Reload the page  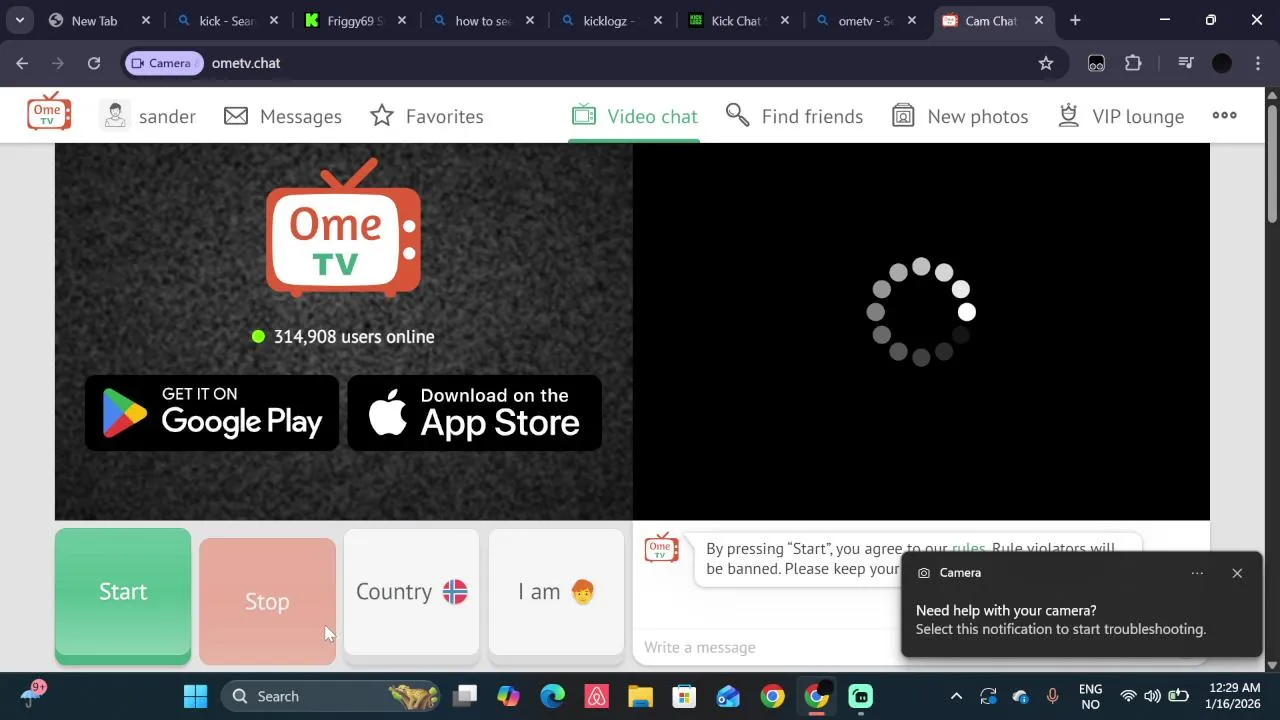pyautogui.click(x=94, y=63)
